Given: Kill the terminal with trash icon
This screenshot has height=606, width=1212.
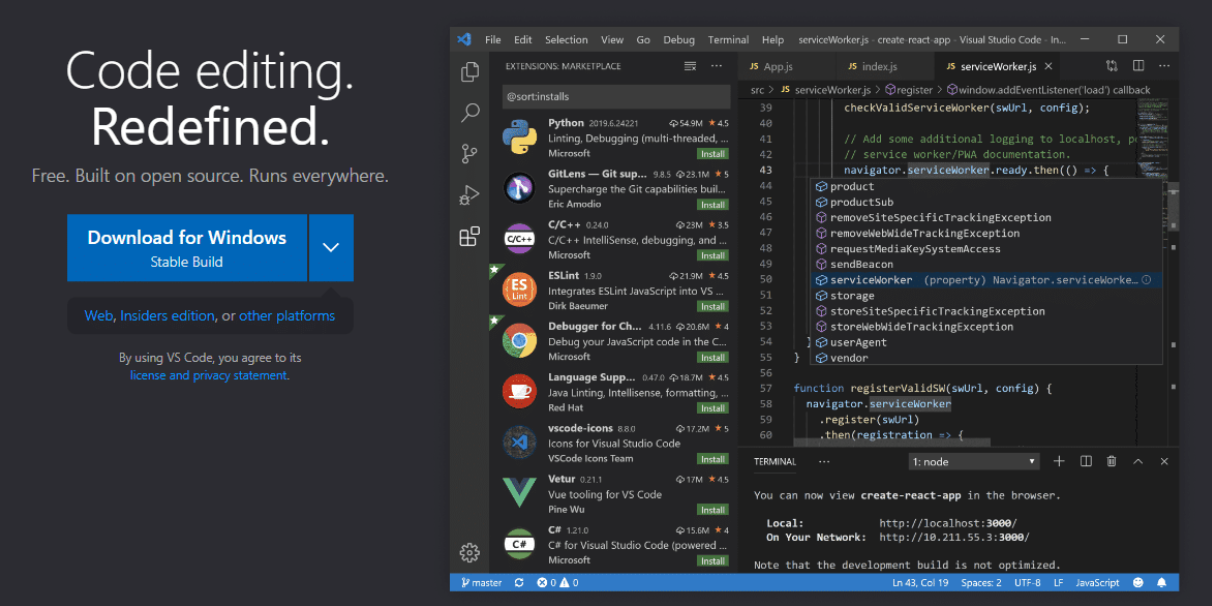Looking at the screenshot, I should pyautogui.click(x=1112, y=461).
